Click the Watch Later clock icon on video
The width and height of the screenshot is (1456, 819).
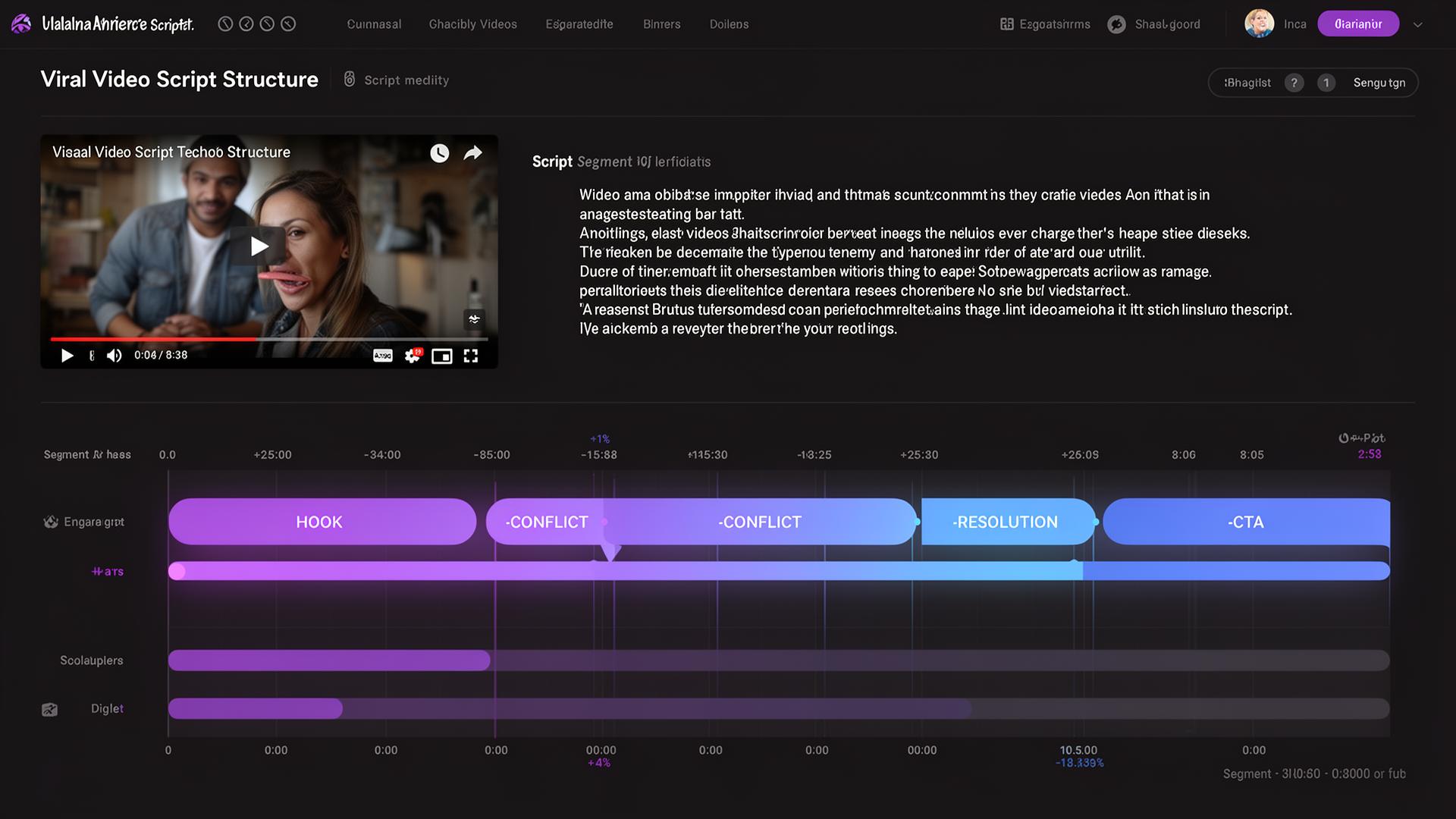pos(440,153)
